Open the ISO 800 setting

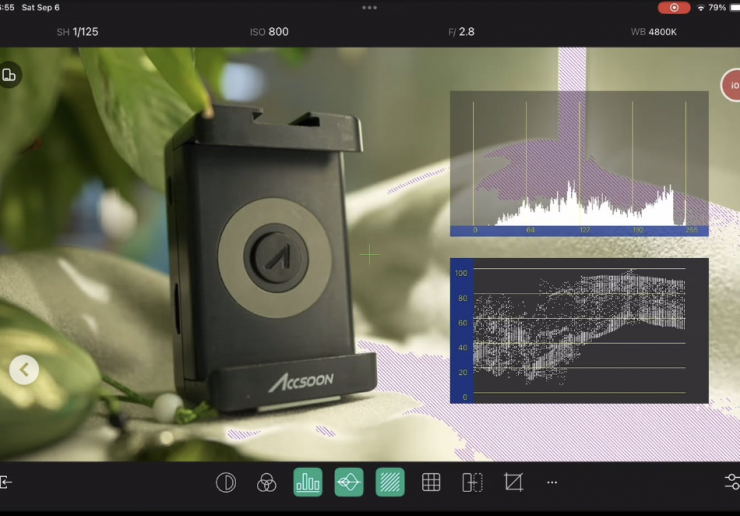click(269, 32)
